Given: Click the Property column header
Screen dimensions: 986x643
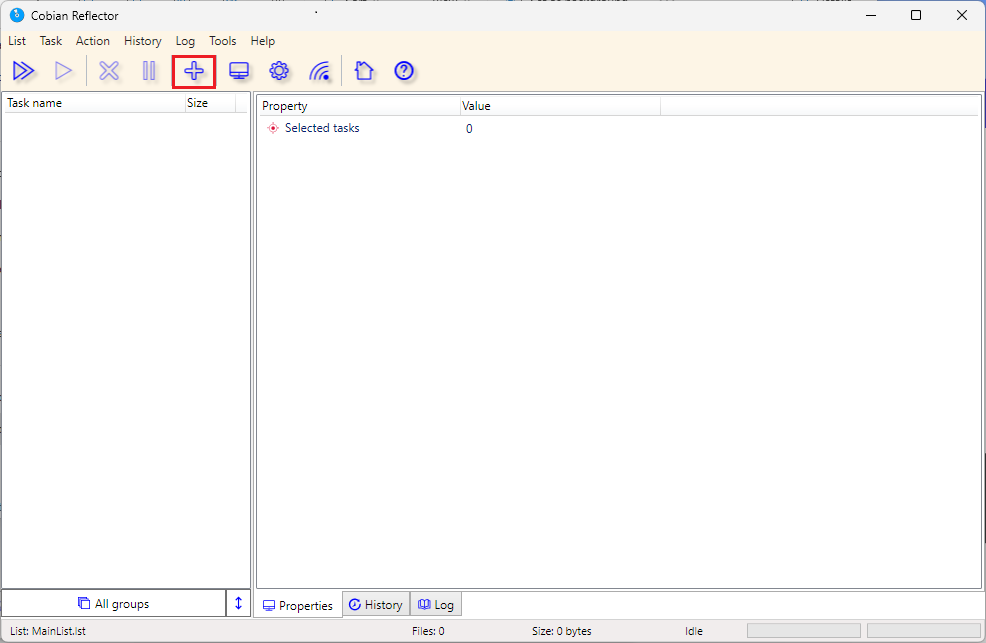Looking at the screenshot, I should [x=360, y=106].
